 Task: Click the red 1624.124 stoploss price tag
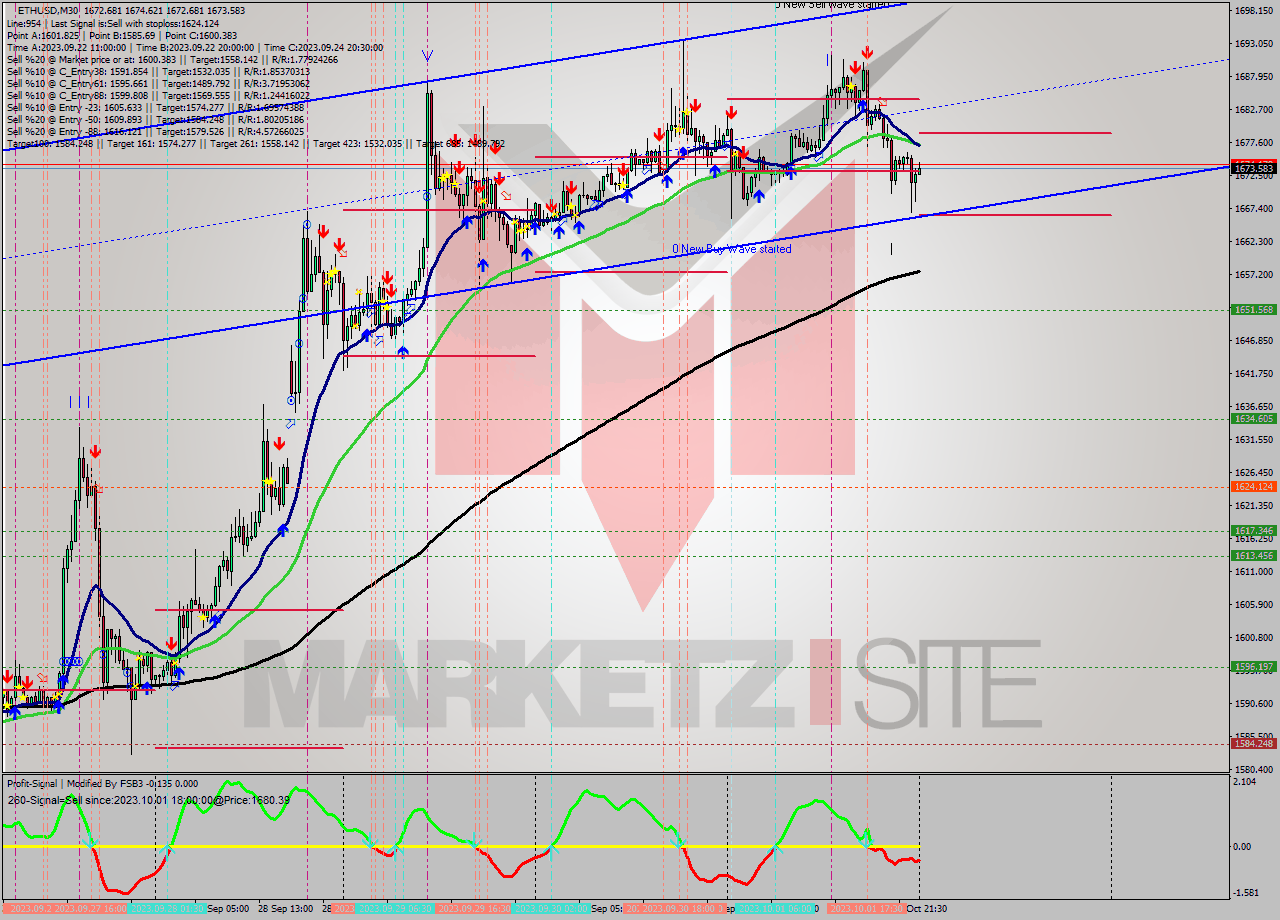click(x=1253, y=487)
